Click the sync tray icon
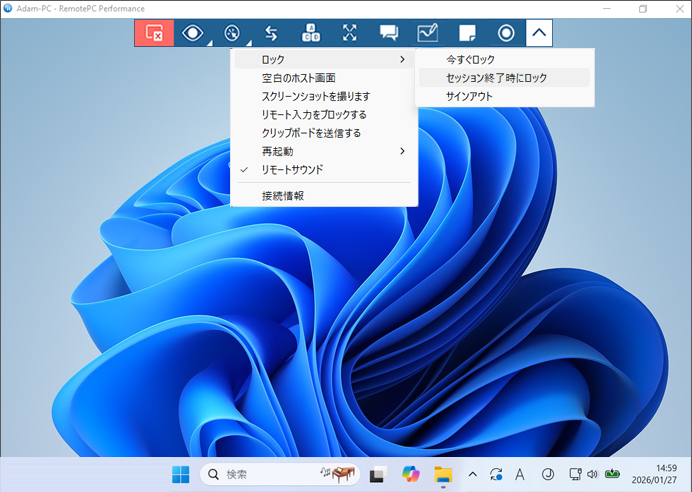This screenshot has width=692, height=492. point(496,475)
